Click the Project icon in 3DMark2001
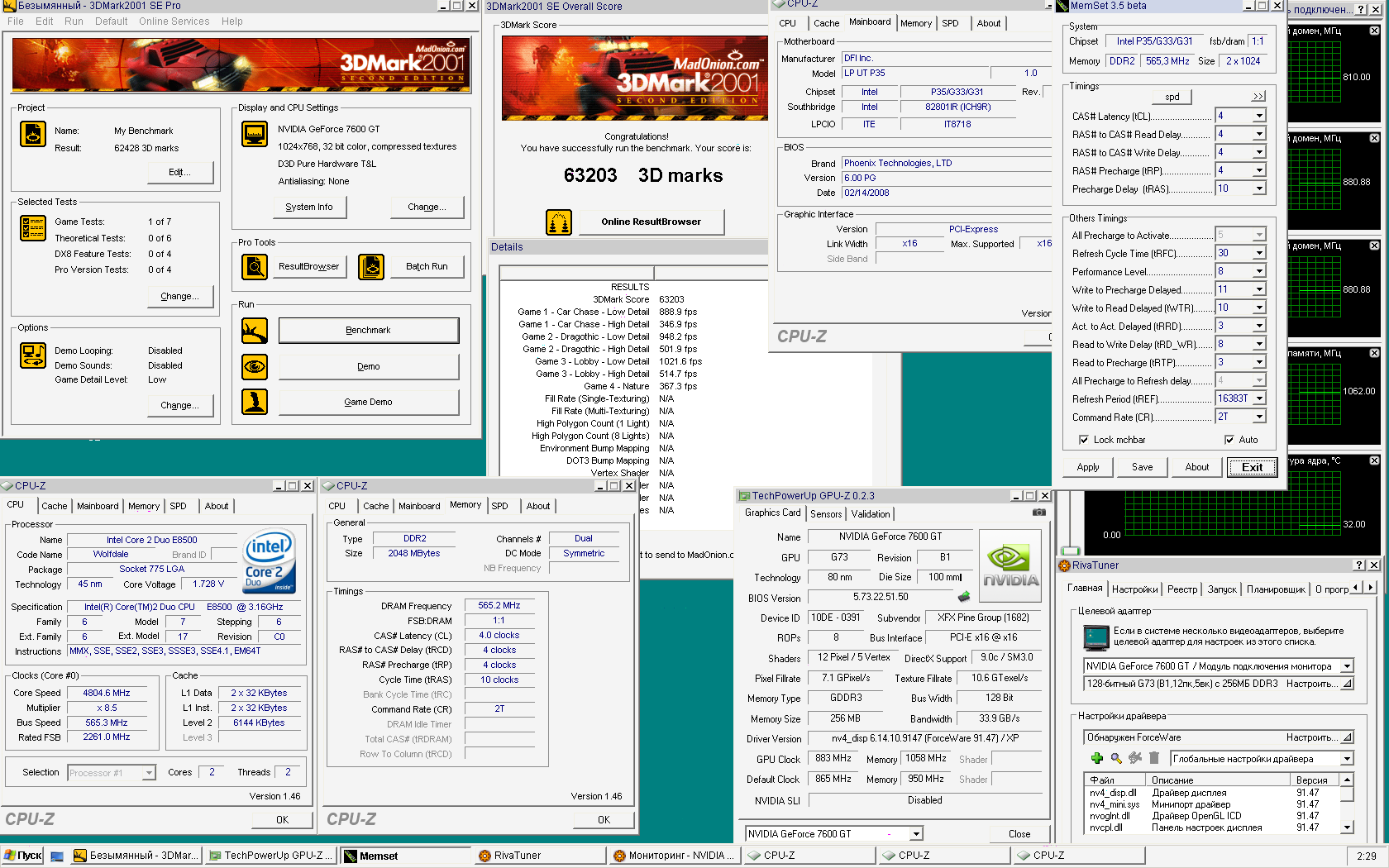The height and width of the screenshot is (868, 1389). [32, 134]
